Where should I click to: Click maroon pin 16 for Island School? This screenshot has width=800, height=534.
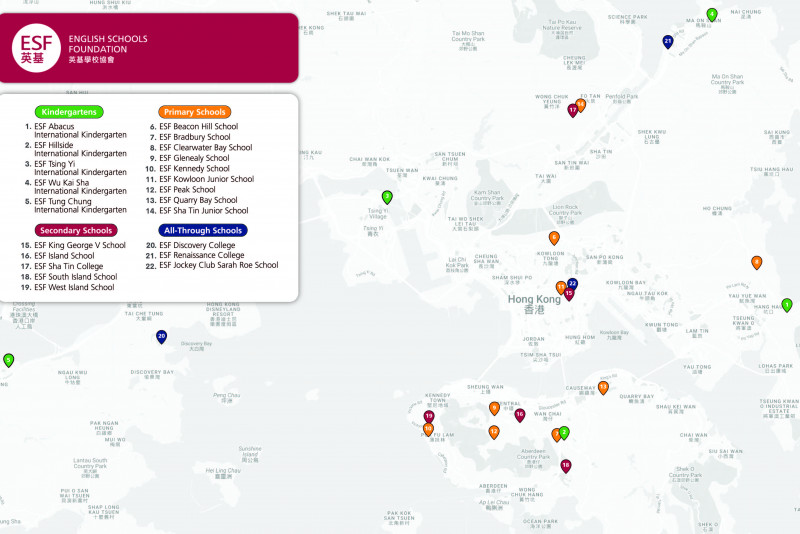coord(520,415)
